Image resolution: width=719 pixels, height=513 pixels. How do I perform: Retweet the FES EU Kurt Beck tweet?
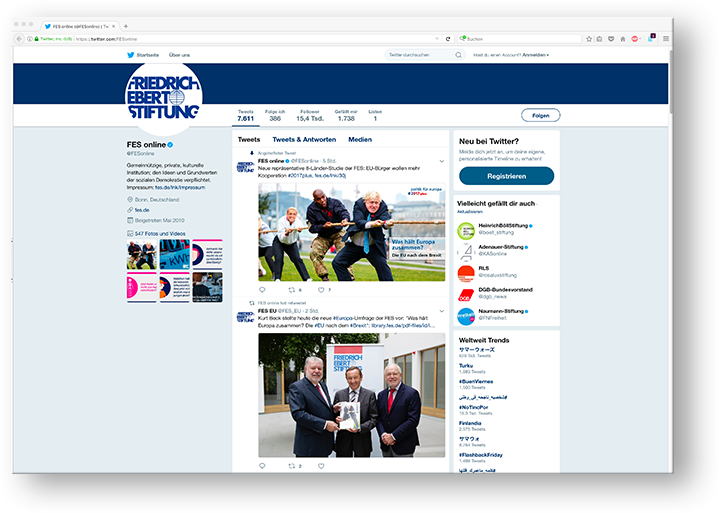291,466
